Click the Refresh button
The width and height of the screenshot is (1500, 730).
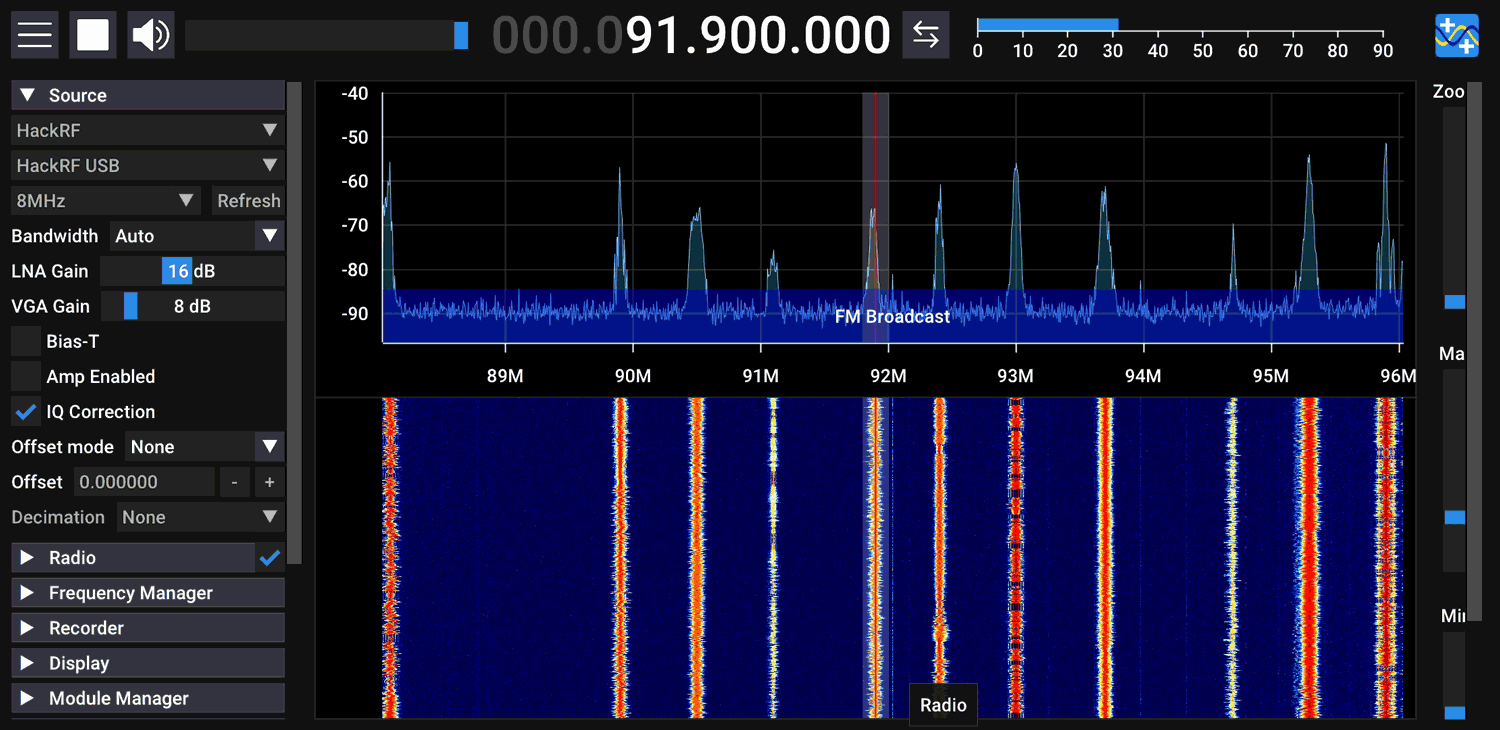pyautogui.click(x=248, y=200)
